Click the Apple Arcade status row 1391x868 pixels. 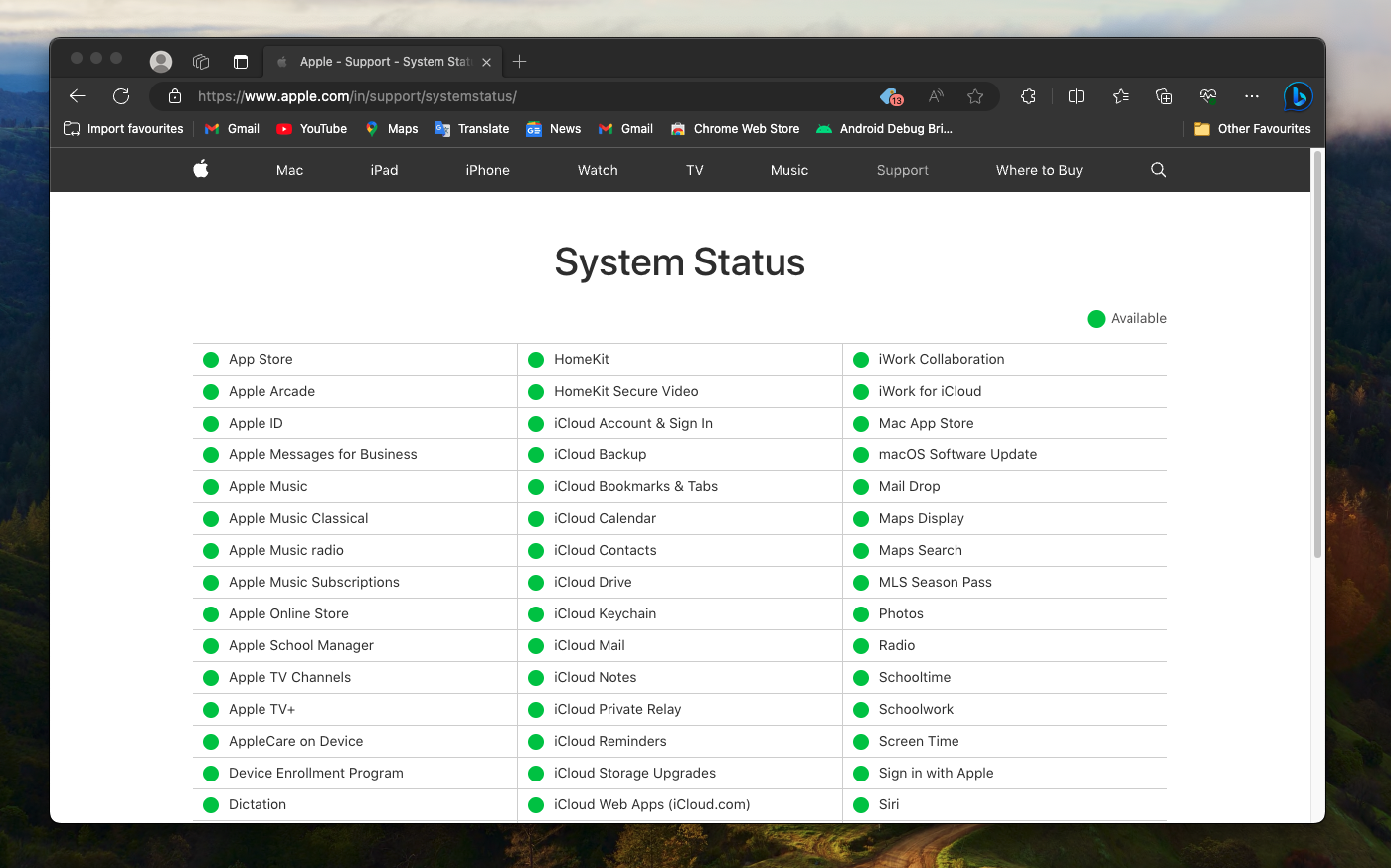tap(355, 391)
